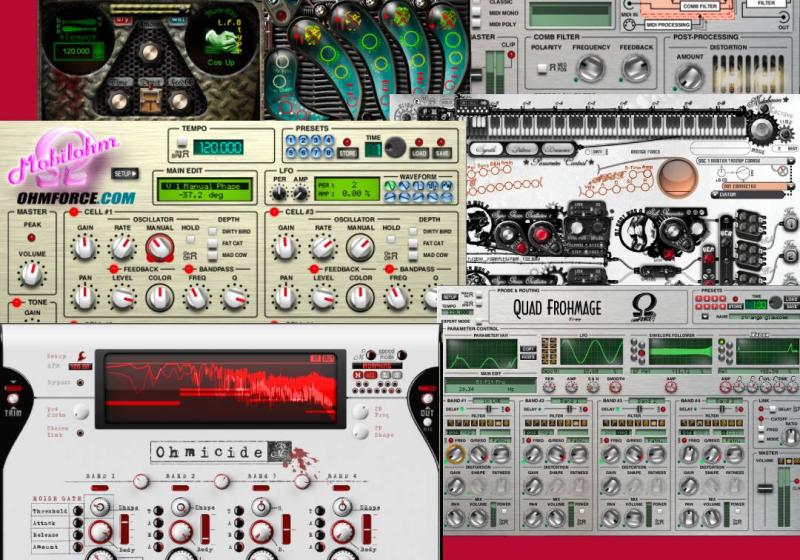
Task: Select the sine LFO waveform icon in Mobilohm
Action: pyautogui.click(x=390, y=186)
